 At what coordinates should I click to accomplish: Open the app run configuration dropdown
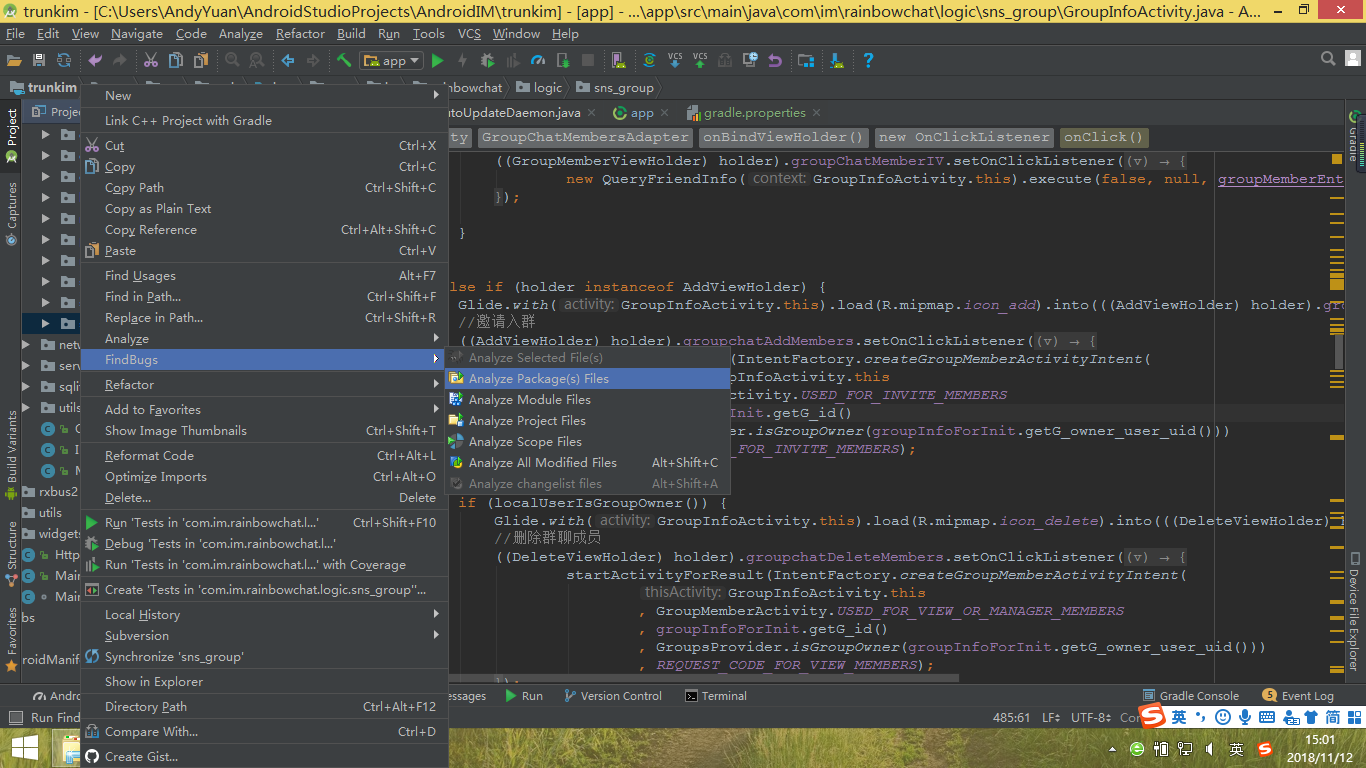(392, 60)
